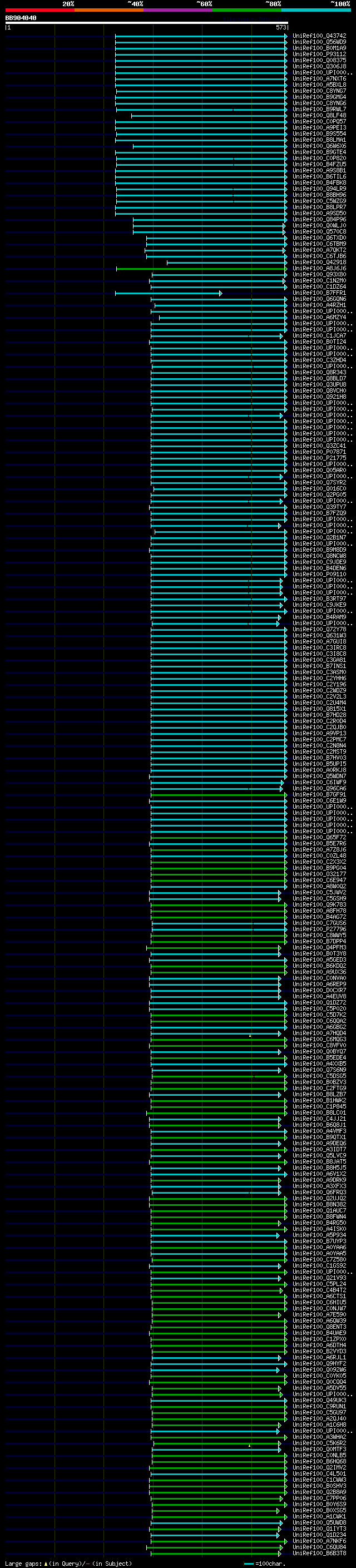The image size is (356, 1568).
Task: Open hit UniRef100_Q43742
Action: coord(319,36)
